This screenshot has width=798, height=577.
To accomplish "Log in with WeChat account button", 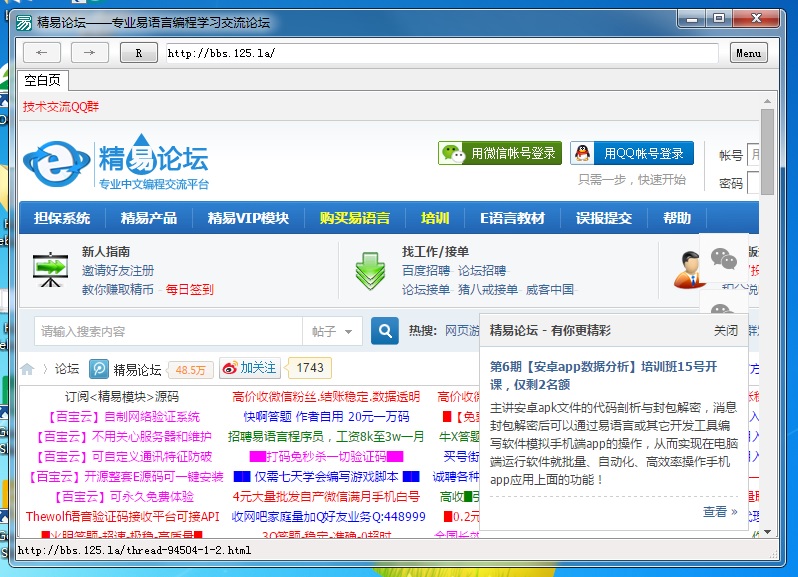I will pos(500,153).
